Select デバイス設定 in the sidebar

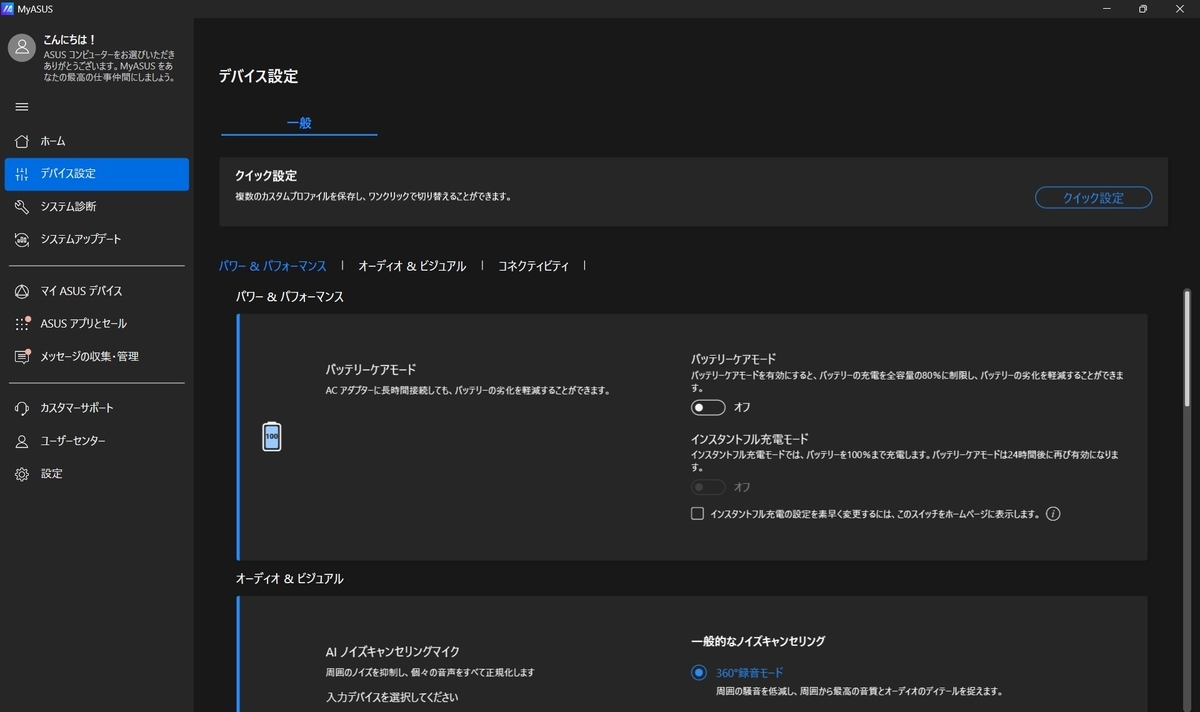click(x=97, y=174)
